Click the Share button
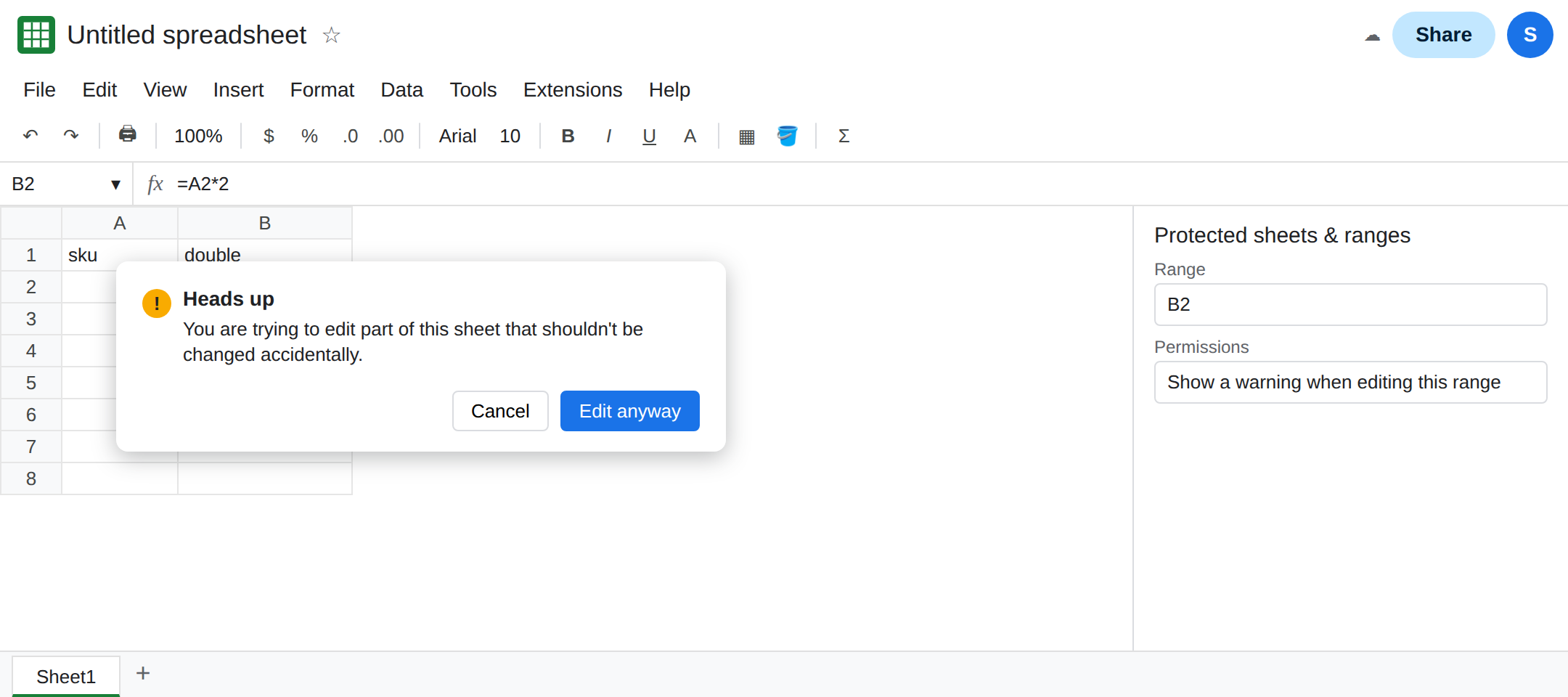This screenshot has width=1568, height=697. 1443,35
